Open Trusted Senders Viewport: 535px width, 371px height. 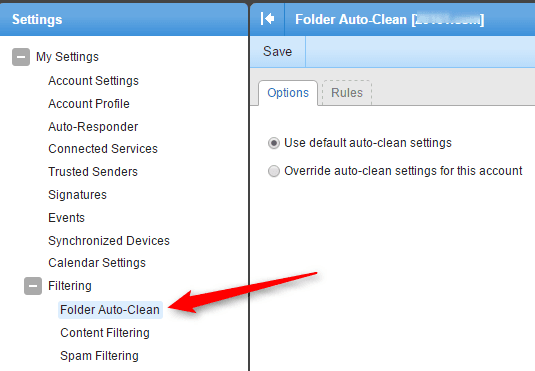93,172
